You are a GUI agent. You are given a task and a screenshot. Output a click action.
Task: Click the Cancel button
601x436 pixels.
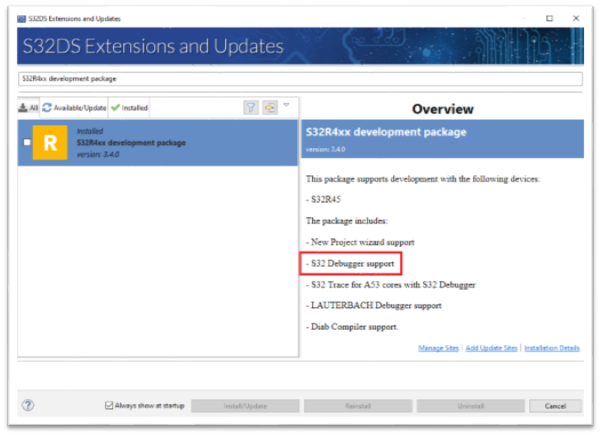point(555,406)
